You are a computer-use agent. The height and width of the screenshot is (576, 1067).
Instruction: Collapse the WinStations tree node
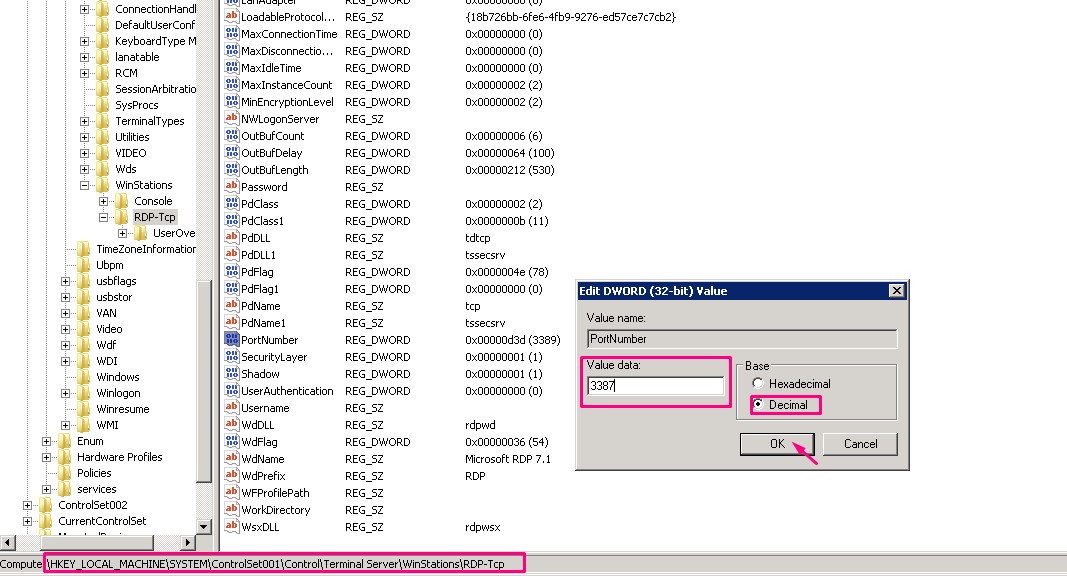[84, 185]
